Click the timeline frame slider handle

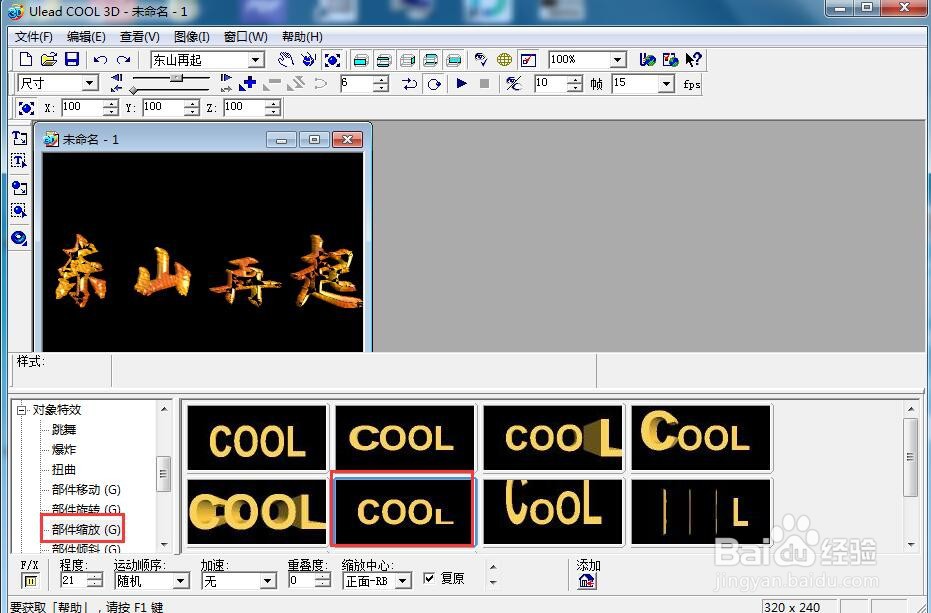pyautogui.click(x=176, y=78)
